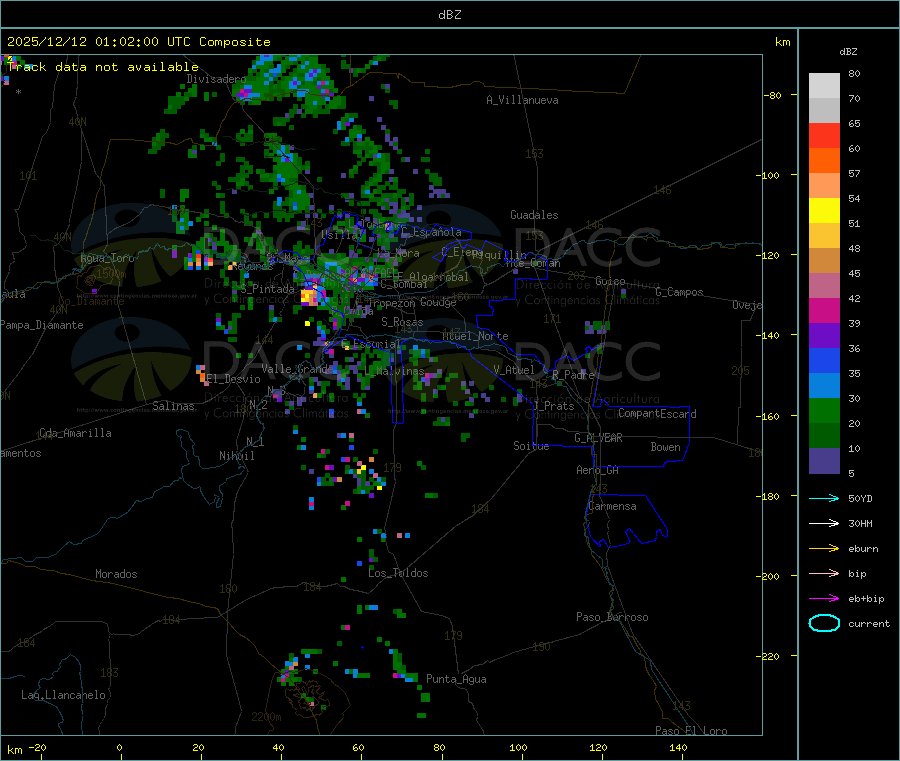Click the yellow eburn arrow in legend
The height and width of the screenshot is (761, 900).
(824, 549)
